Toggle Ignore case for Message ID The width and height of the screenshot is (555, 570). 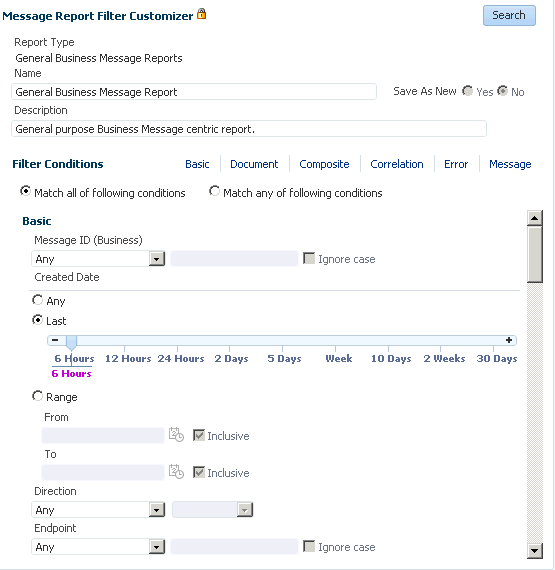[309, 258]
